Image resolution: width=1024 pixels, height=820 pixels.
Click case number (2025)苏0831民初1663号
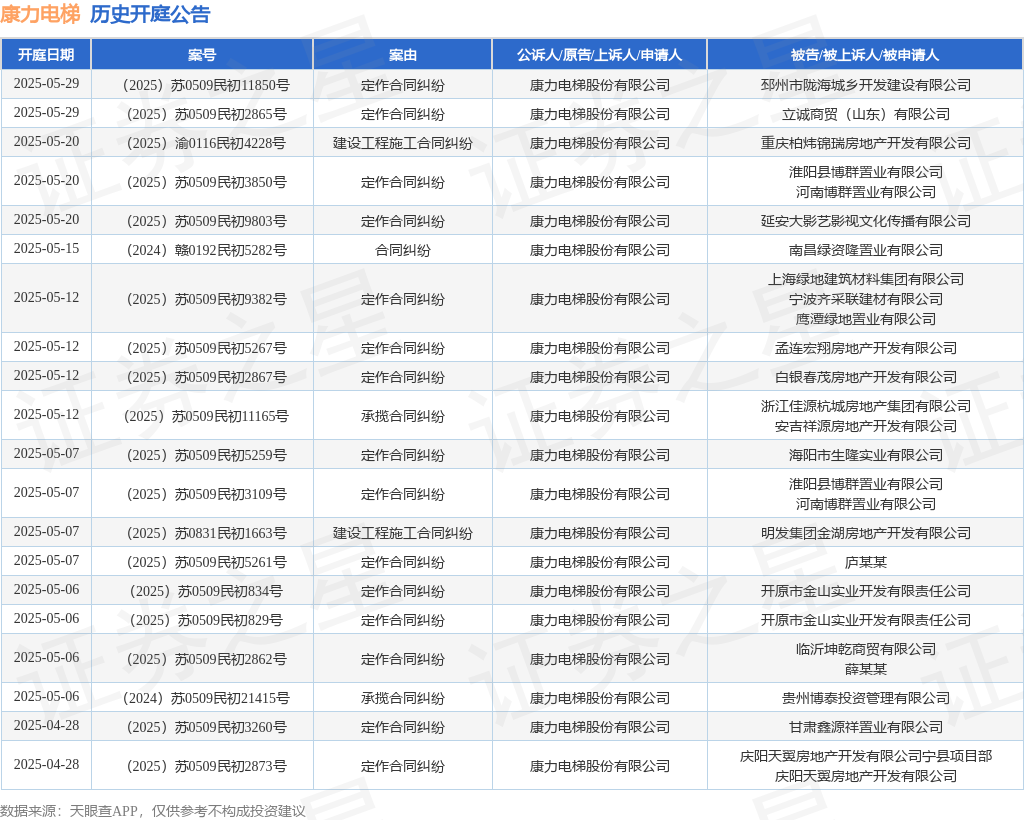(206, 533)
